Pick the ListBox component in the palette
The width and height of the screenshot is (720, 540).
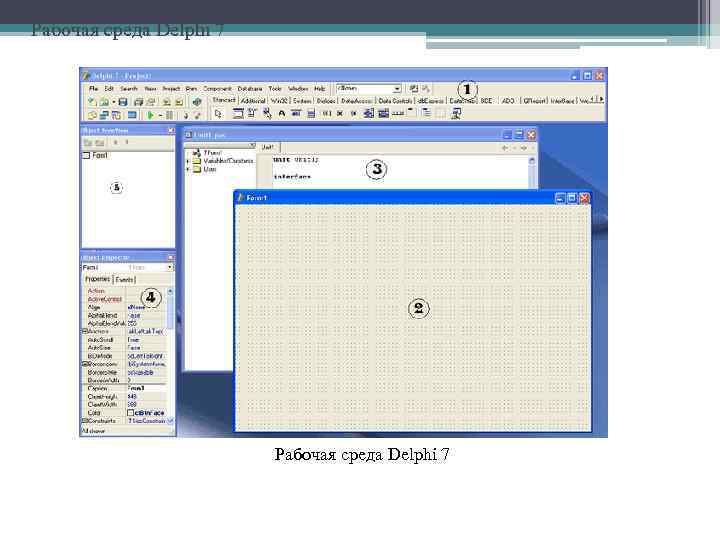369,113
